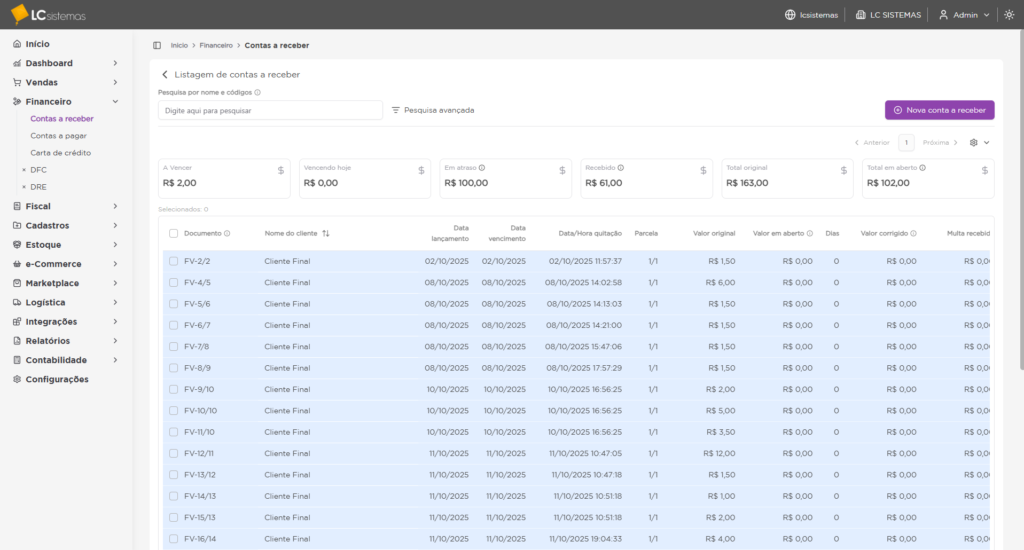
Task: Select the DRE menu item
Action: tap(39, 187)
